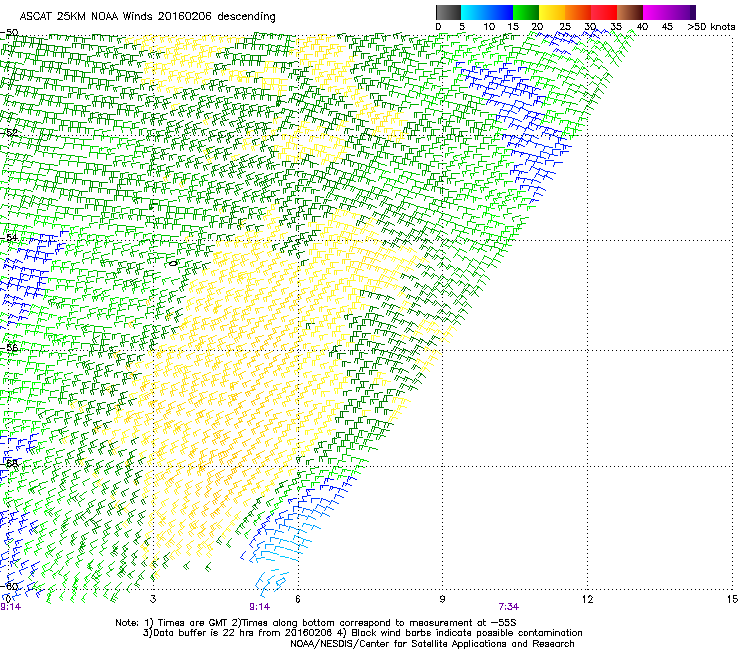Select the '12' longitude axis label
Screen dimensions: 740x650
coord(587,599)
